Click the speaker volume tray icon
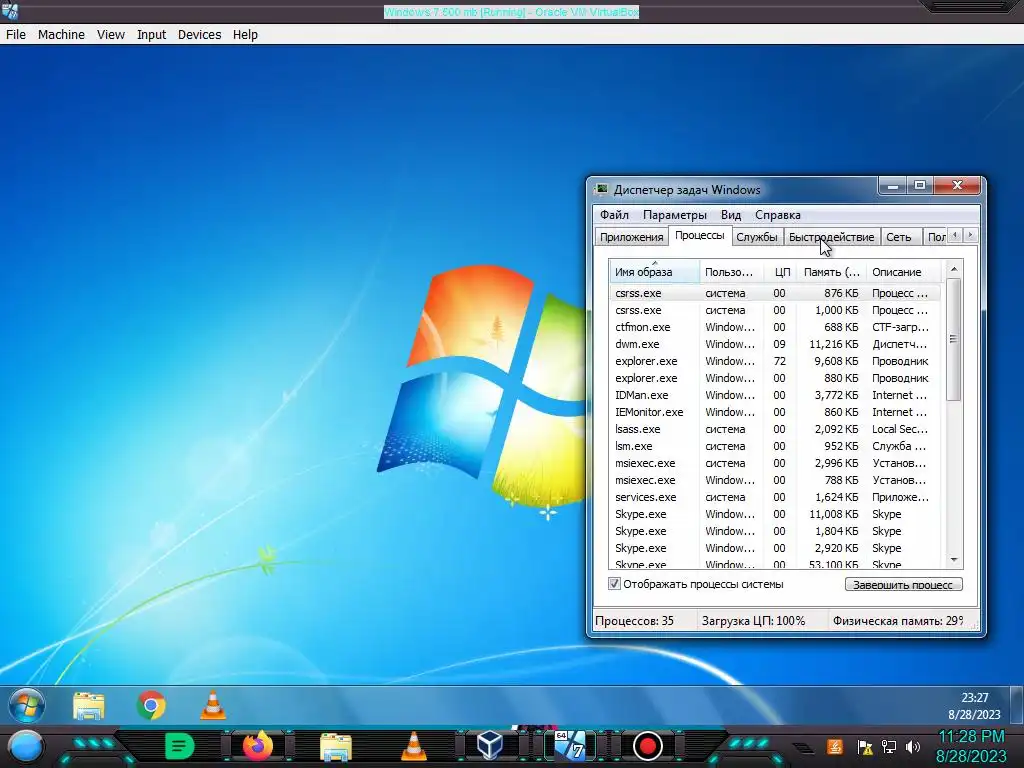1024x768 pixels. pyautogui.click(x=913, y=747)
